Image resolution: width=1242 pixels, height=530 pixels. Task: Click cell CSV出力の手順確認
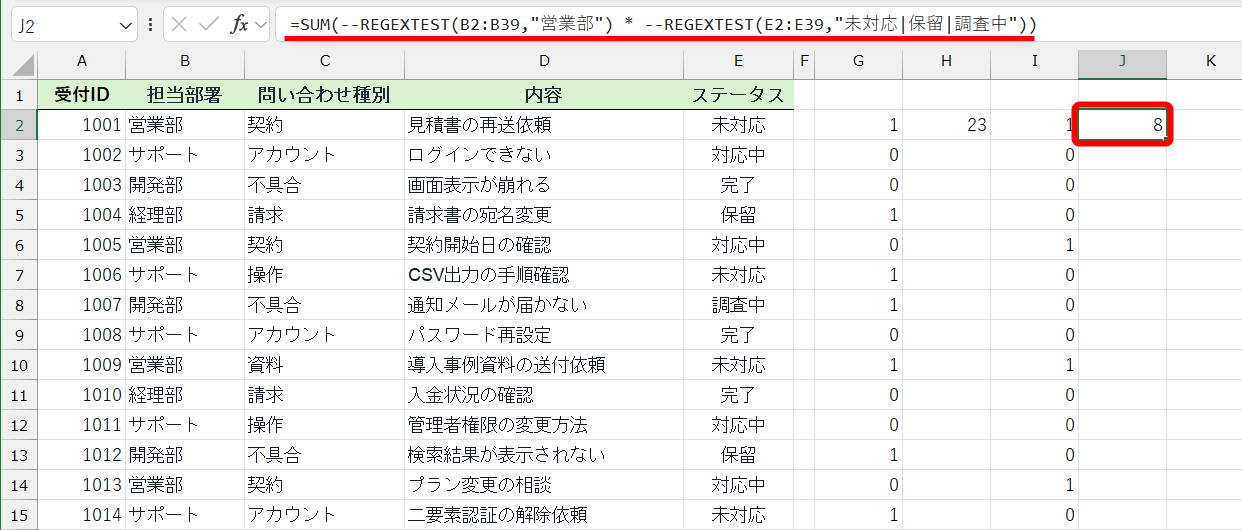(544, 275)
